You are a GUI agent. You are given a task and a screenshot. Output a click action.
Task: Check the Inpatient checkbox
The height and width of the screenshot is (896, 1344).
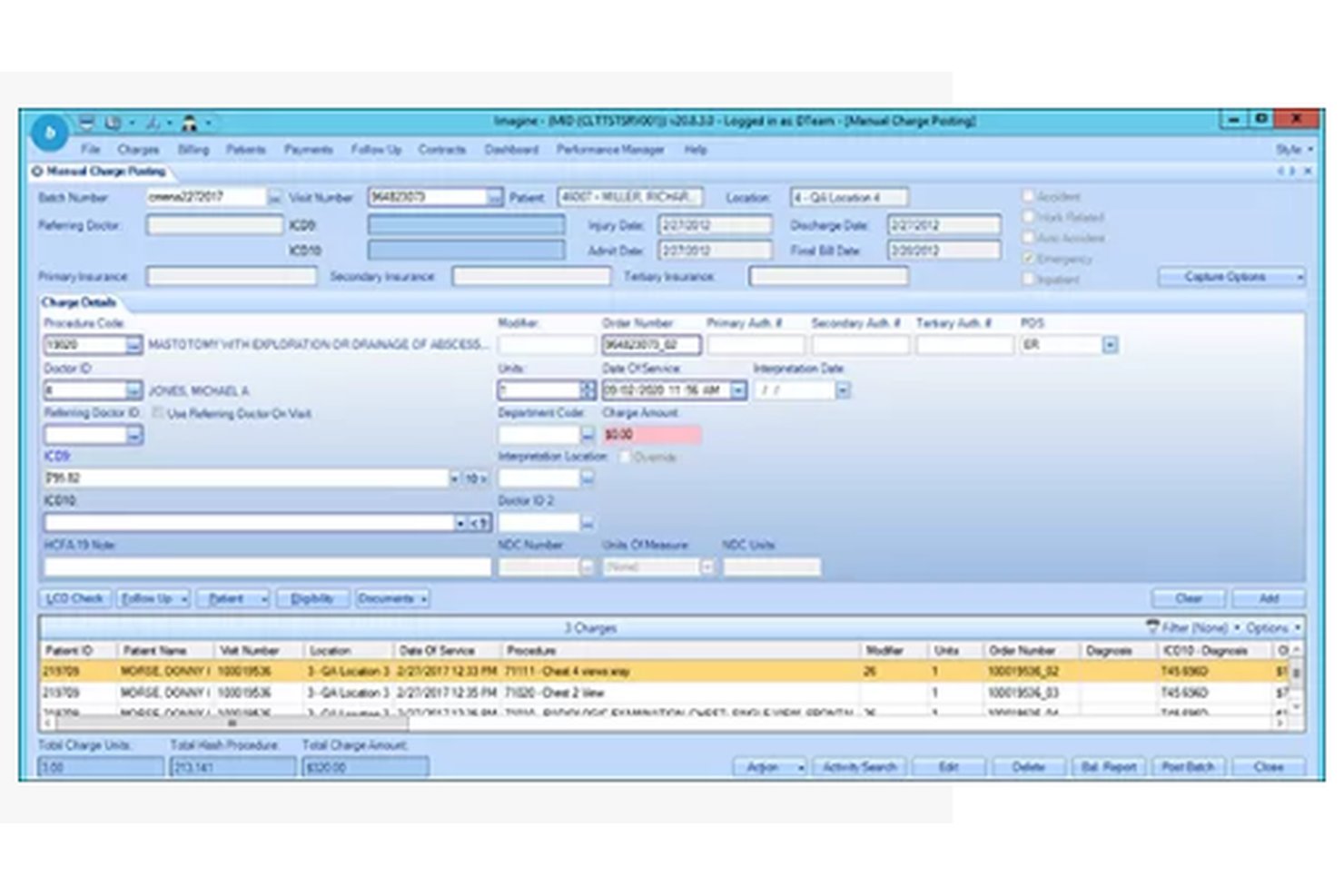(1028, 280)
